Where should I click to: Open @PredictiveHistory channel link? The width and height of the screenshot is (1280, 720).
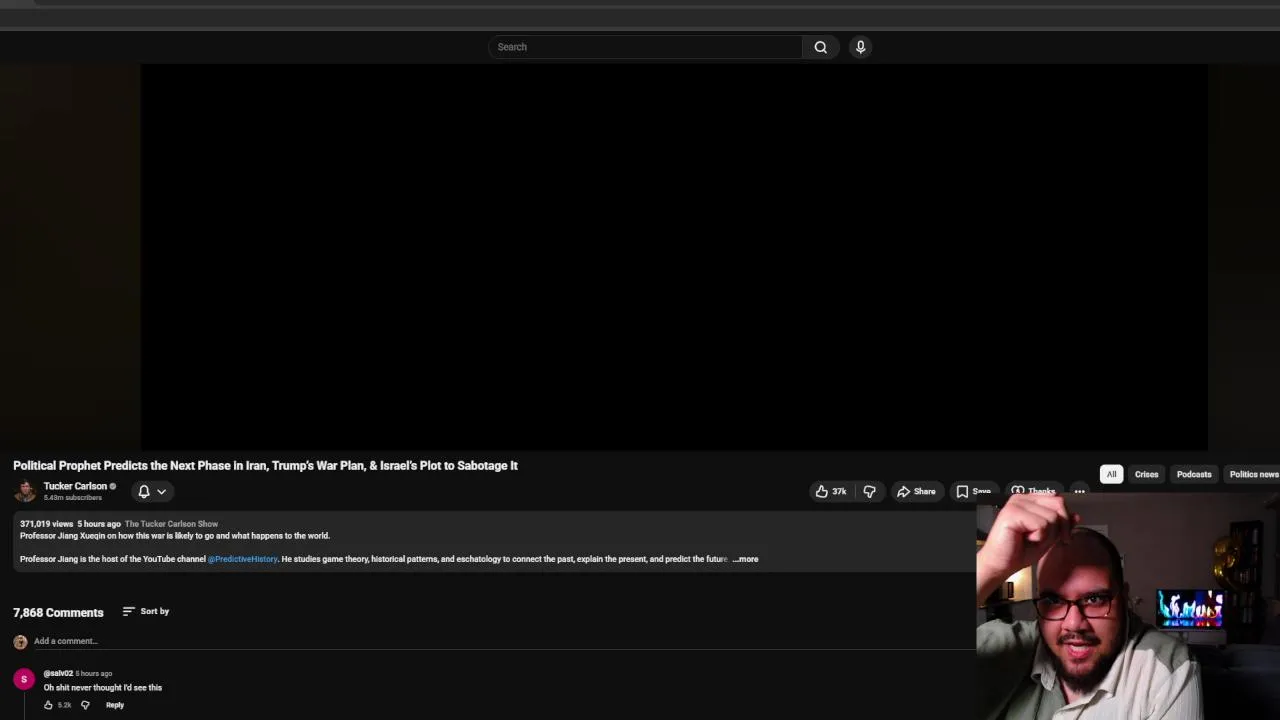point(242,559)
